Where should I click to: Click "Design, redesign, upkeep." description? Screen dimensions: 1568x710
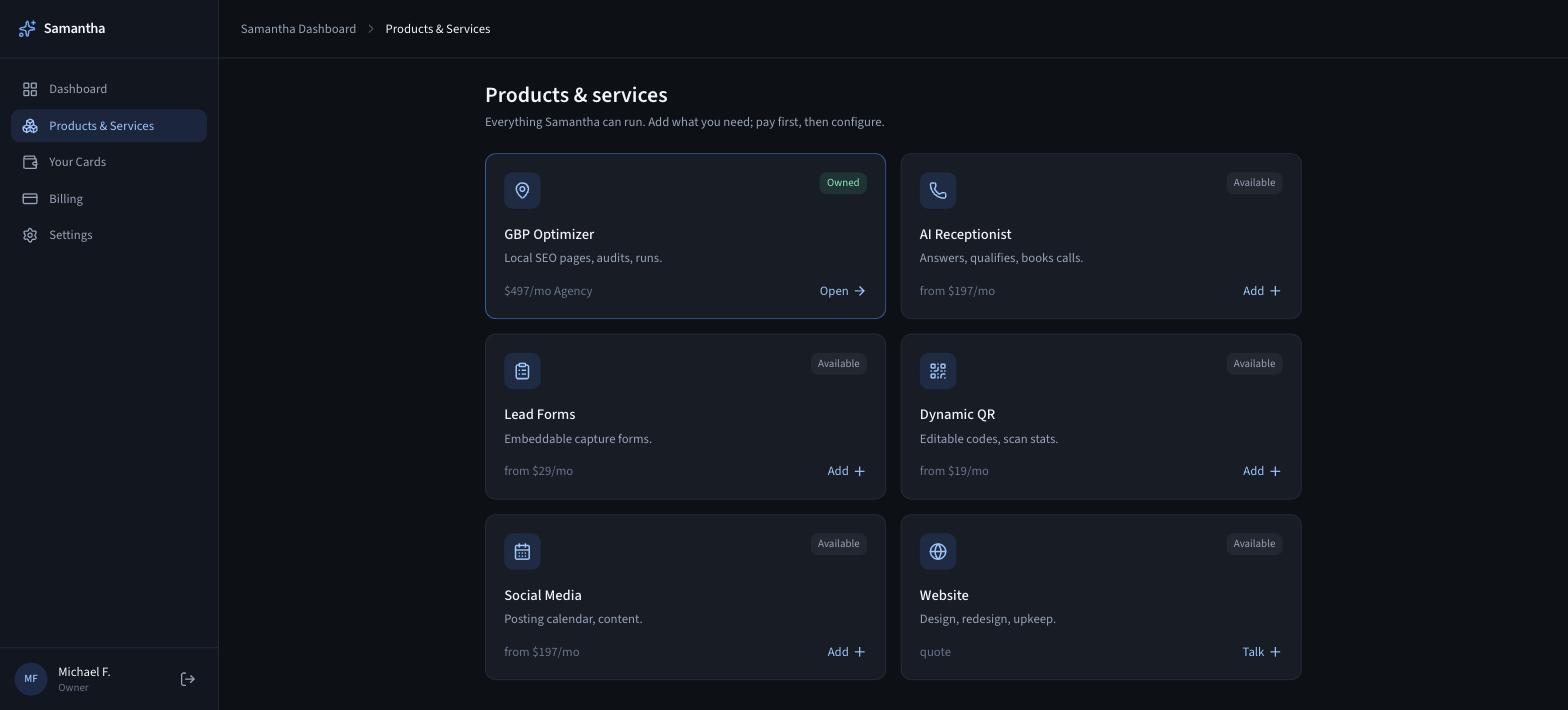988,619
